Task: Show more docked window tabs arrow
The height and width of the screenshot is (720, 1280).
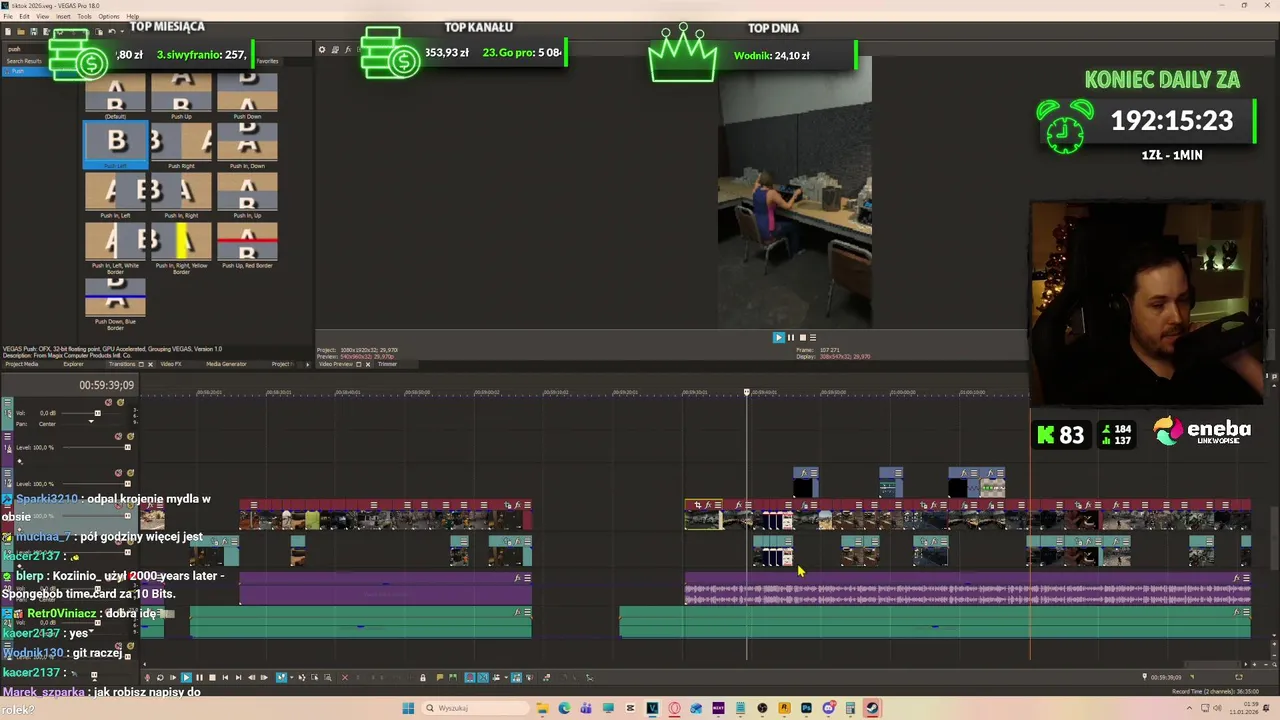Action: point(307,364)
